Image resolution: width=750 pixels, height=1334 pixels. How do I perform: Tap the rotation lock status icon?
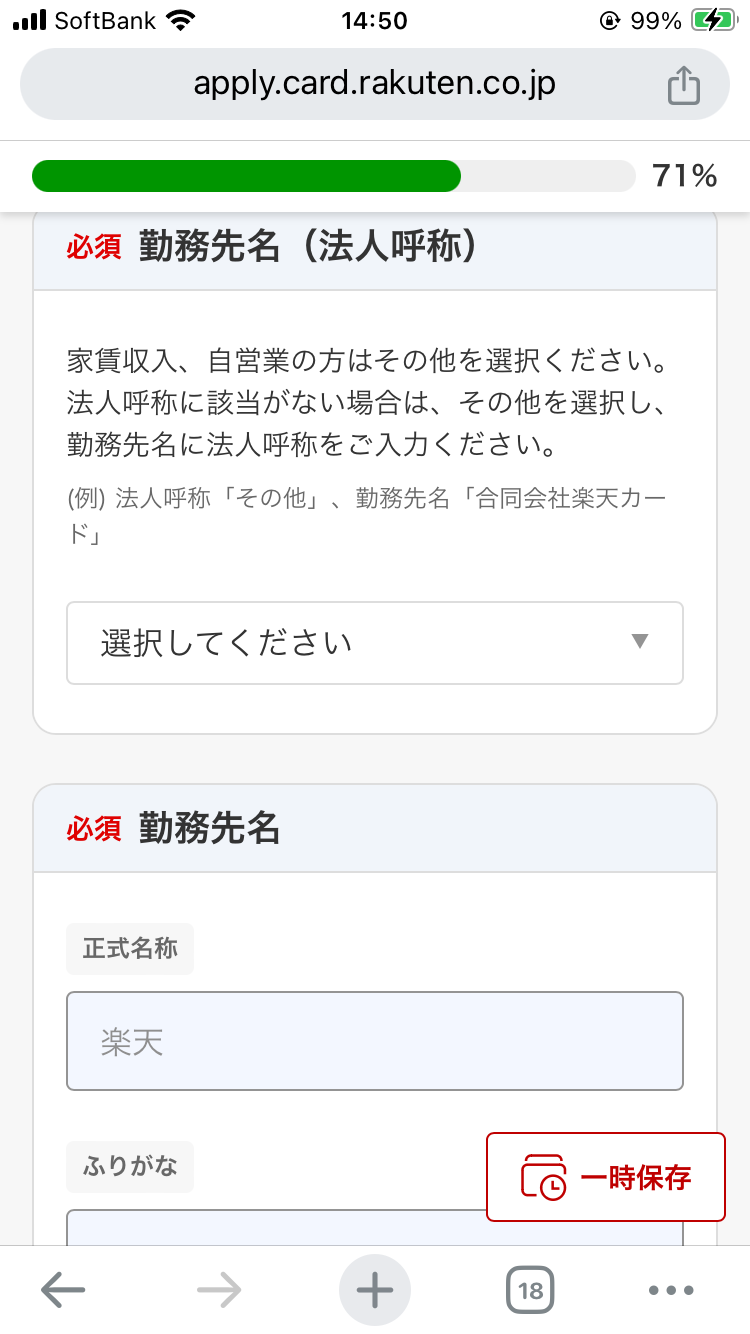click(608, 20)
